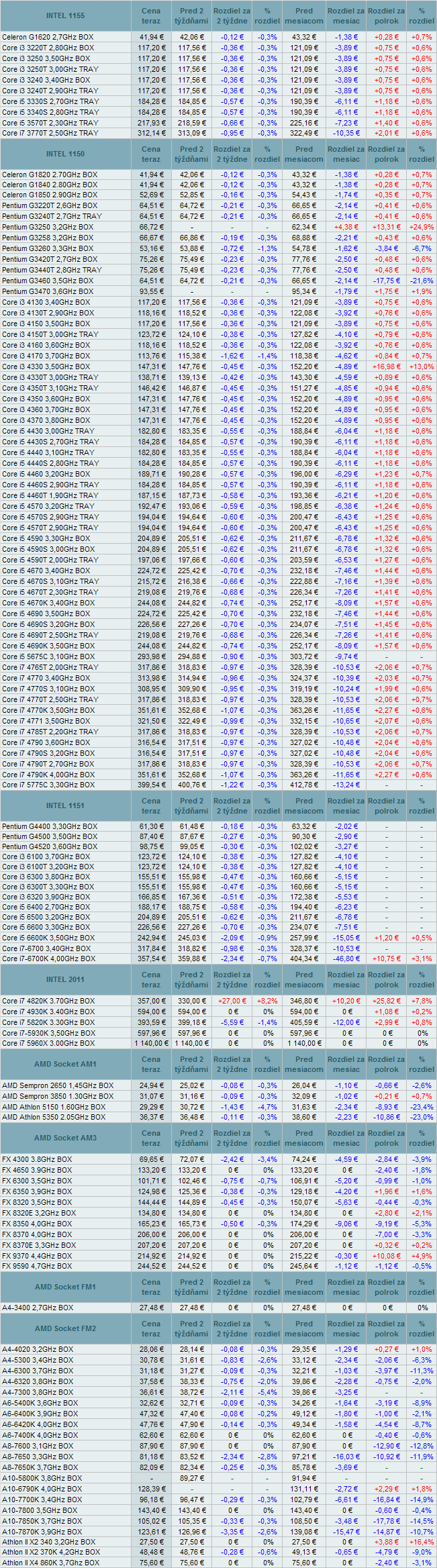Click 'Rozdiel za mesiac' header in AMD Socket FM2 section

point(346,1328)
